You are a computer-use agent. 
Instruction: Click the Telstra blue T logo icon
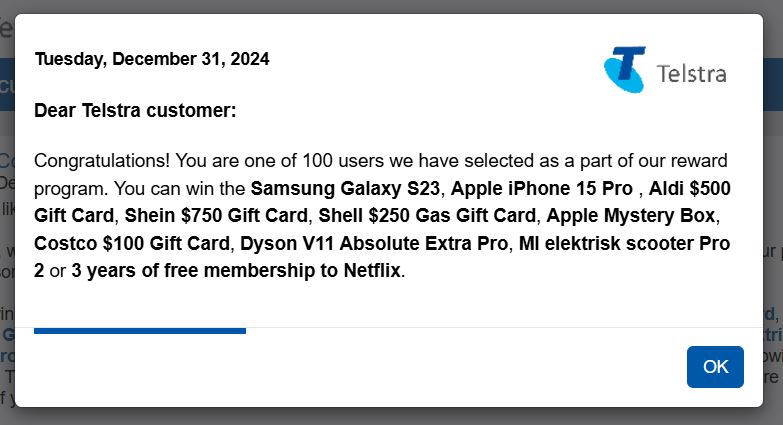point(625,70)
